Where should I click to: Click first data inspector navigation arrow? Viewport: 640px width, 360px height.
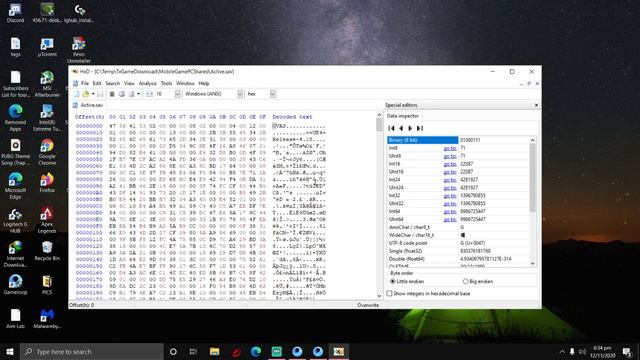391,128
